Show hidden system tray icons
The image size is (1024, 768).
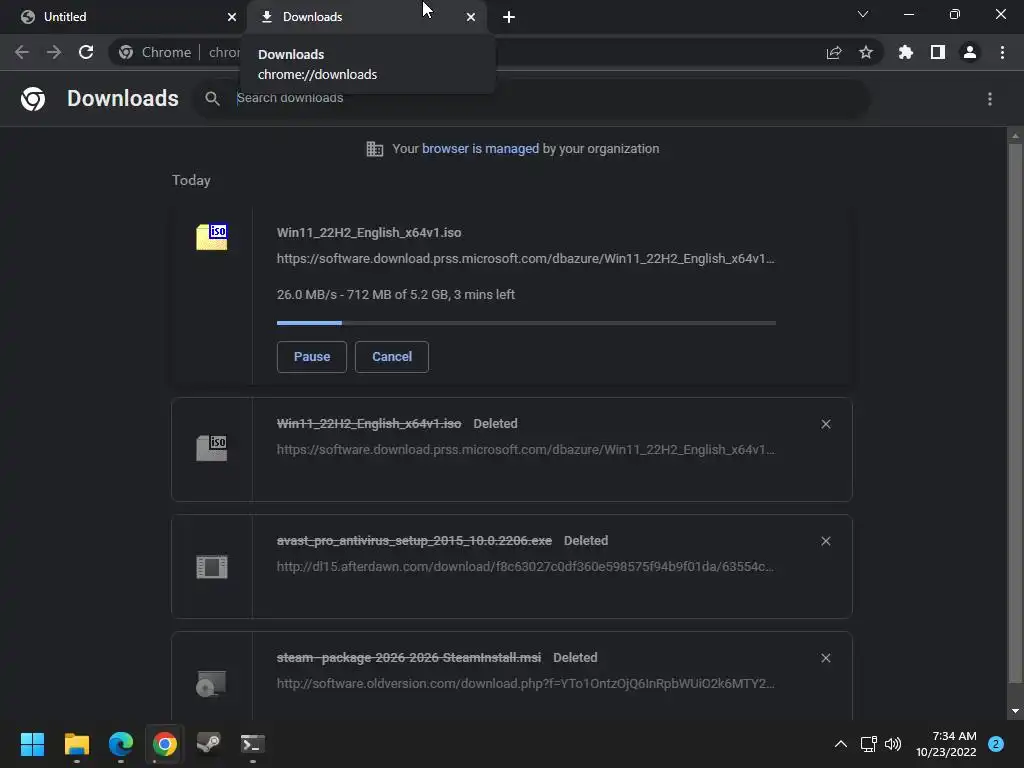tap(841, 744)
